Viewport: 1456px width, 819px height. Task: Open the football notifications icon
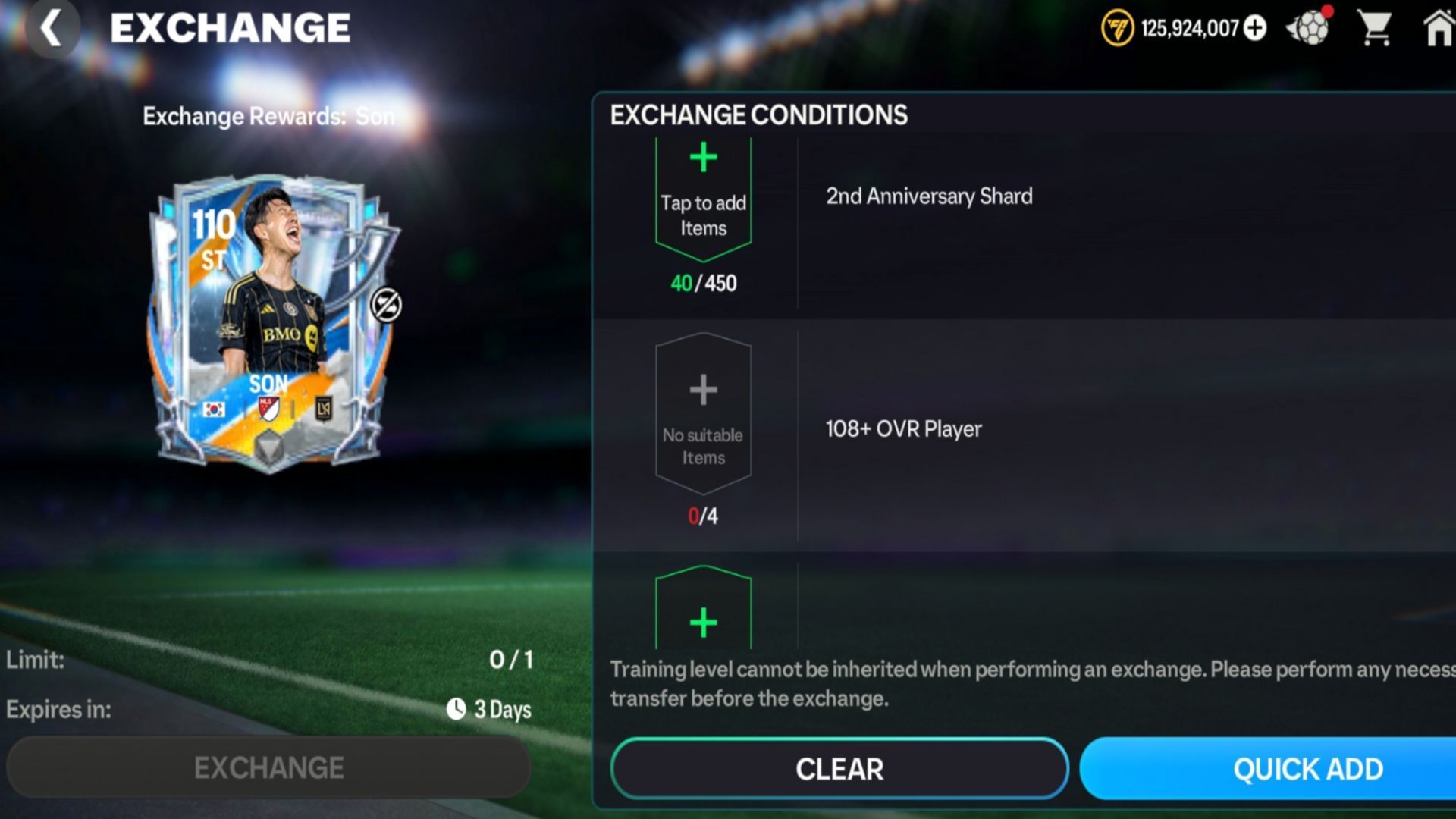coord(1310,27)
